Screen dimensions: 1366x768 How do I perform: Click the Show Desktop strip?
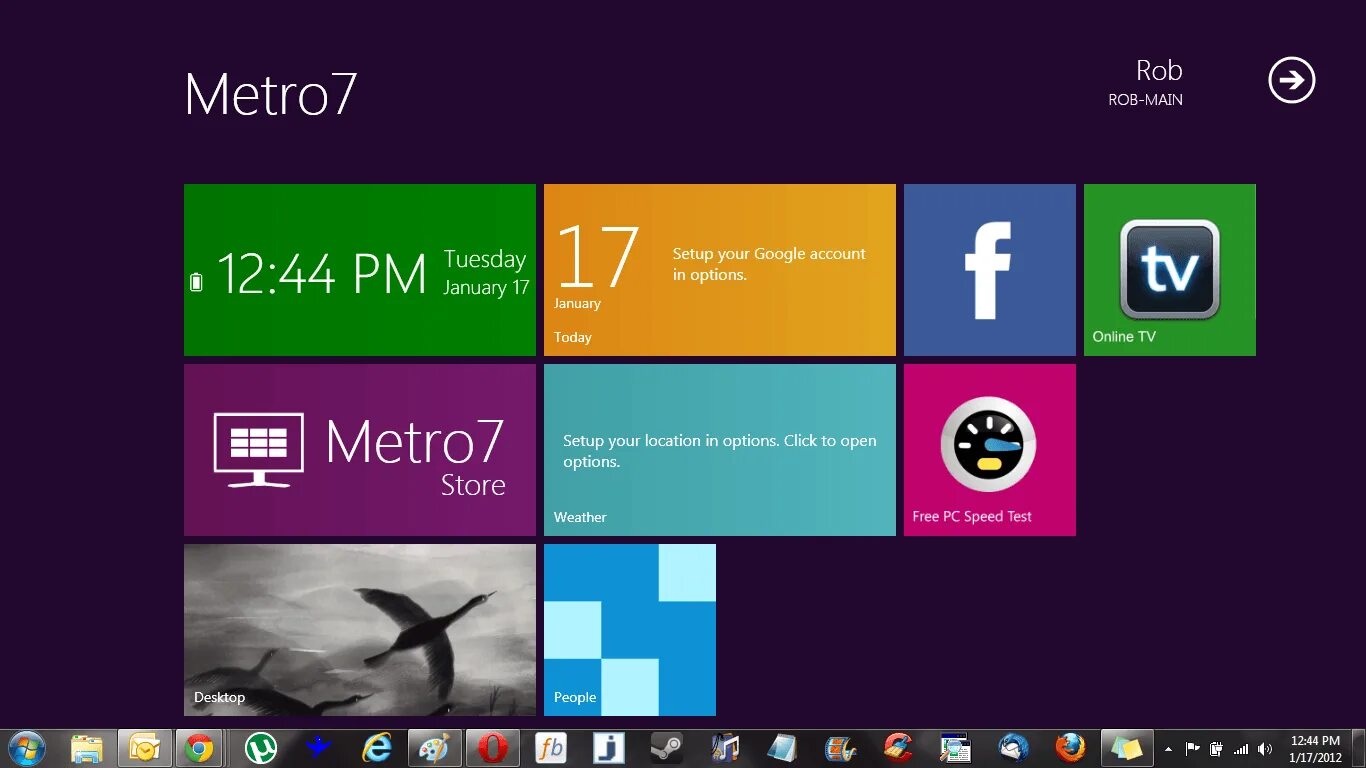[x=1359, y=748]
